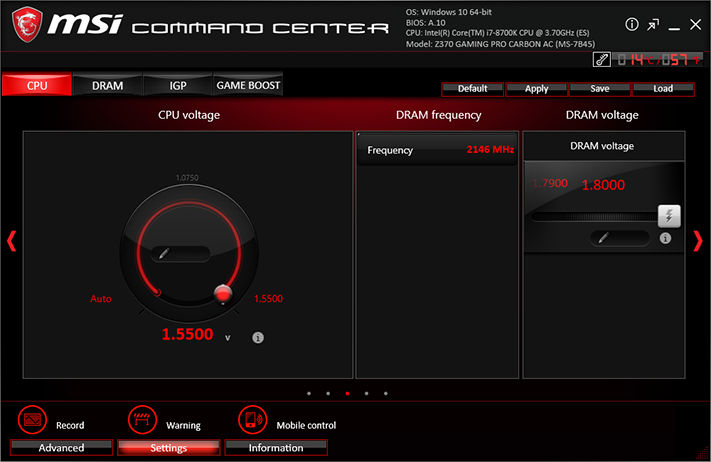Open the Record icon
The width and height of the screenshot is (711, 462).
(x=32, y=420)
